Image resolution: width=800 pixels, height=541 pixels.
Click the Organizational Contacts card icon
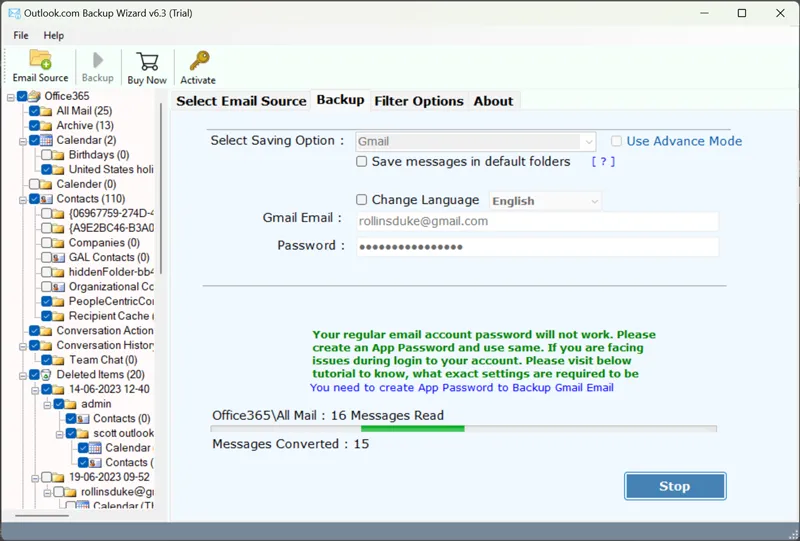[x=59, y=287]
